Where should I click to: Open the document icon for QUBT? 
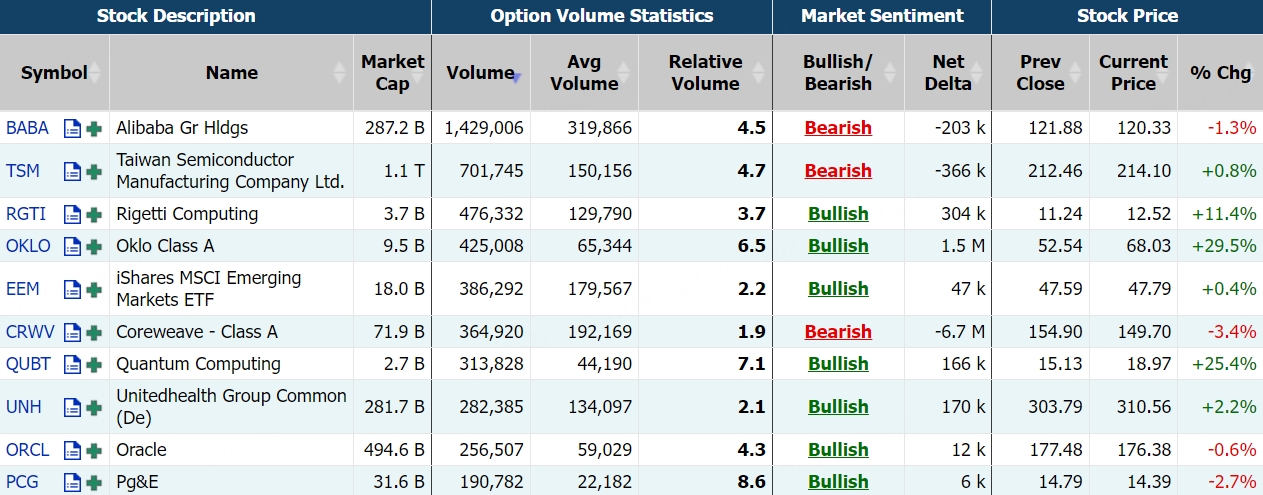72,364
